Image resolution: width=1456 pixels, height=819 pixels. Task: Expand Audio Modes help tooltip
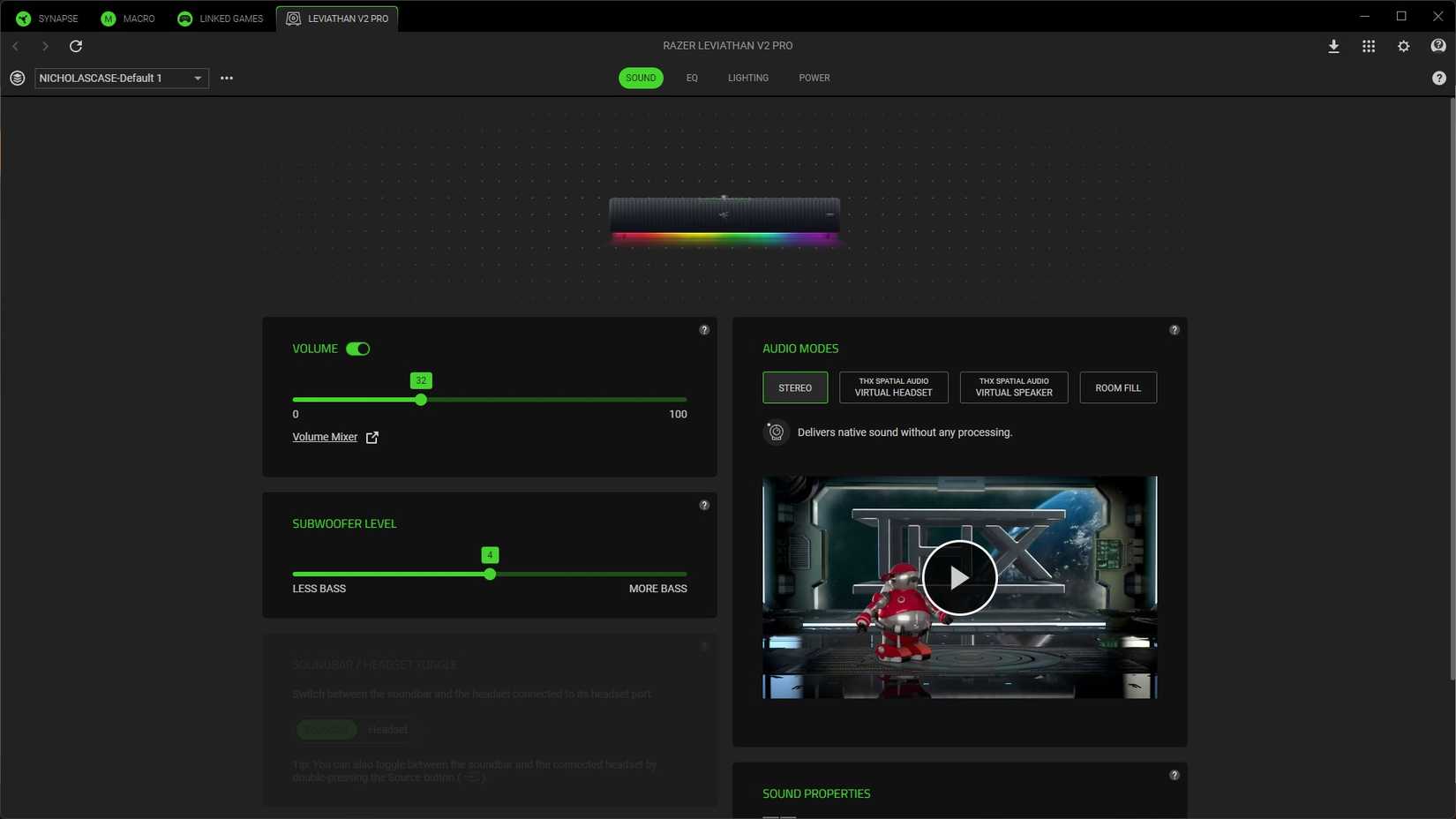(x=1174, y=330)
